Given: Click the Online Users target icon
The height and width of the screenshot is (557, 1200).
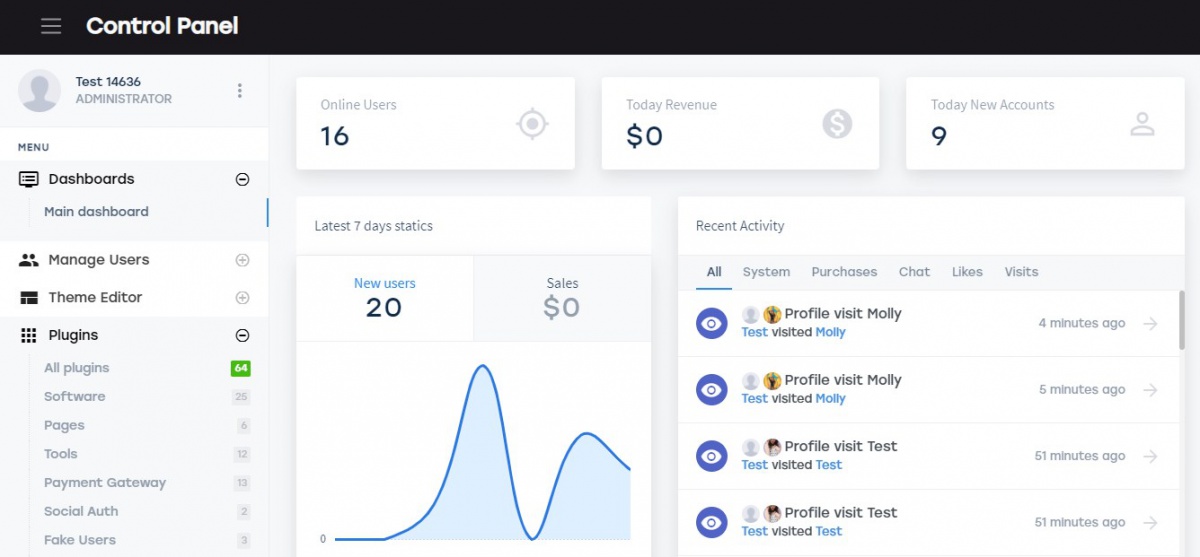Looking at the screenshot, I should [x=532, y=124].
